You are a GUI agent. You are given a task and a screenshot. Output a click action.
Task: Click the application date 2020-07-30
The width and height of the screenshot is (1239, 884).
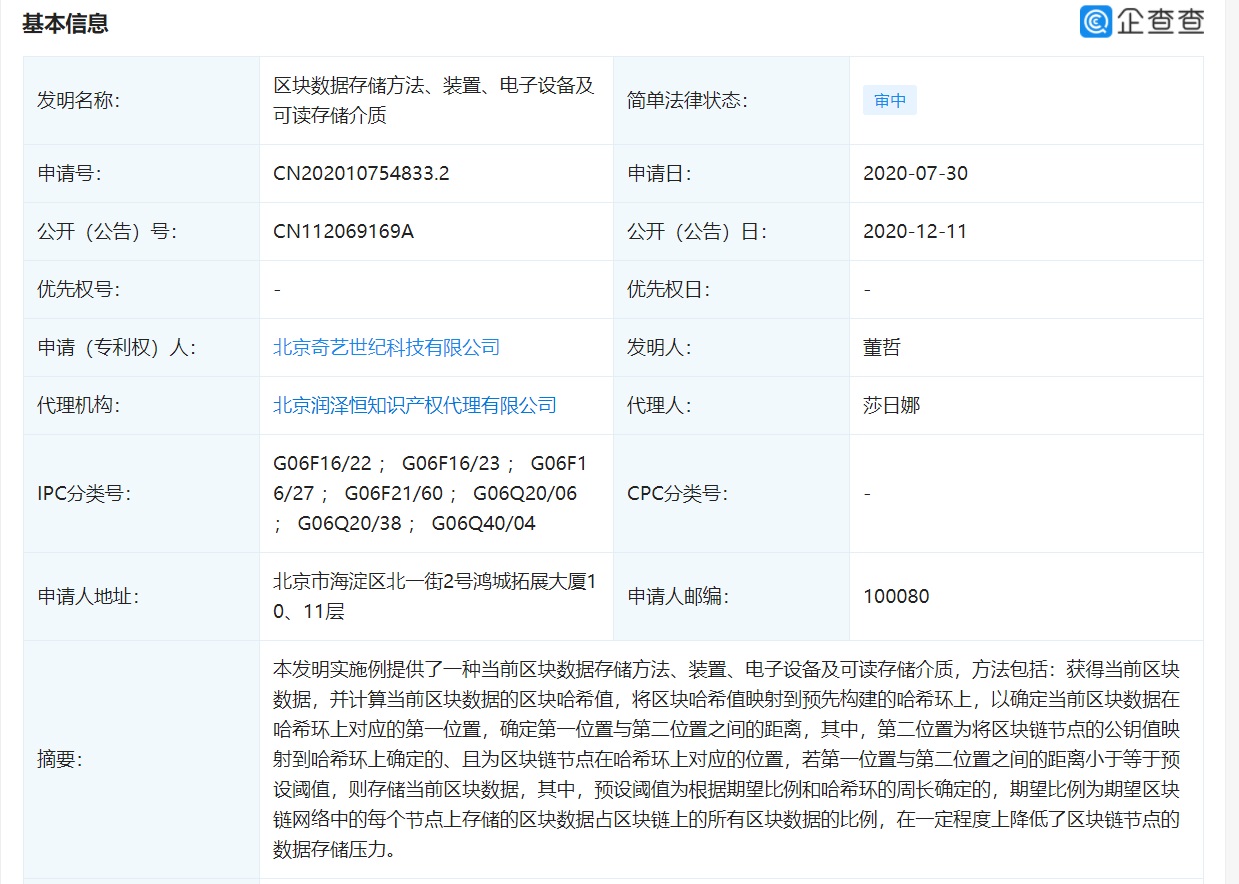915,173
